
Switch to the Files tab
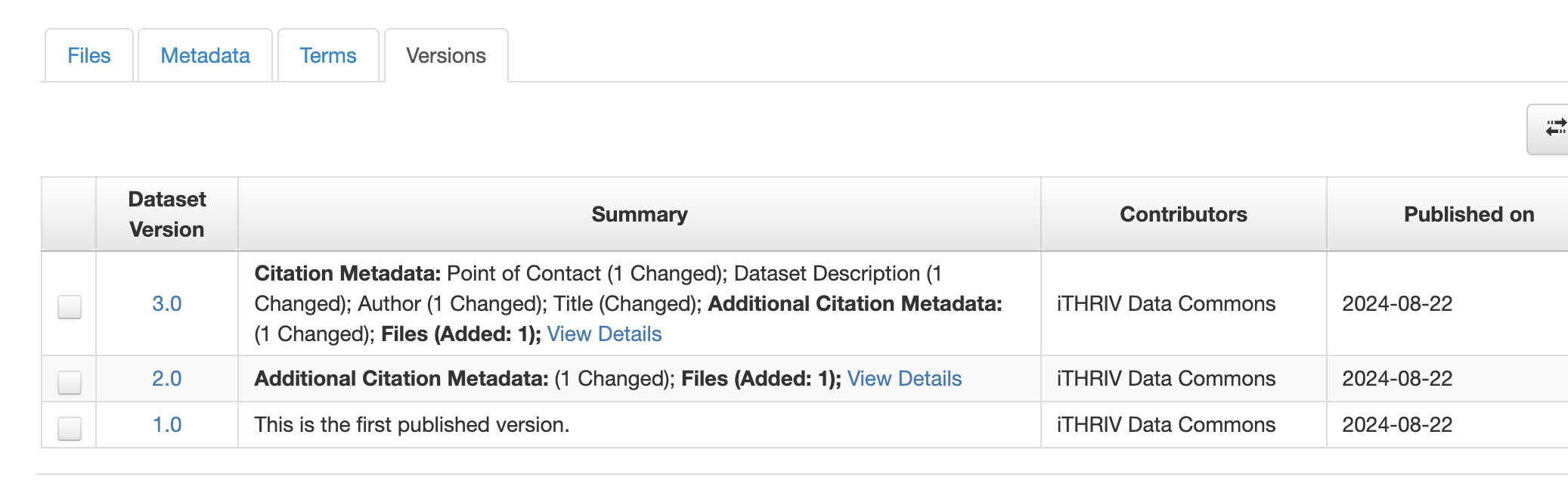click(x=89, y=55)
